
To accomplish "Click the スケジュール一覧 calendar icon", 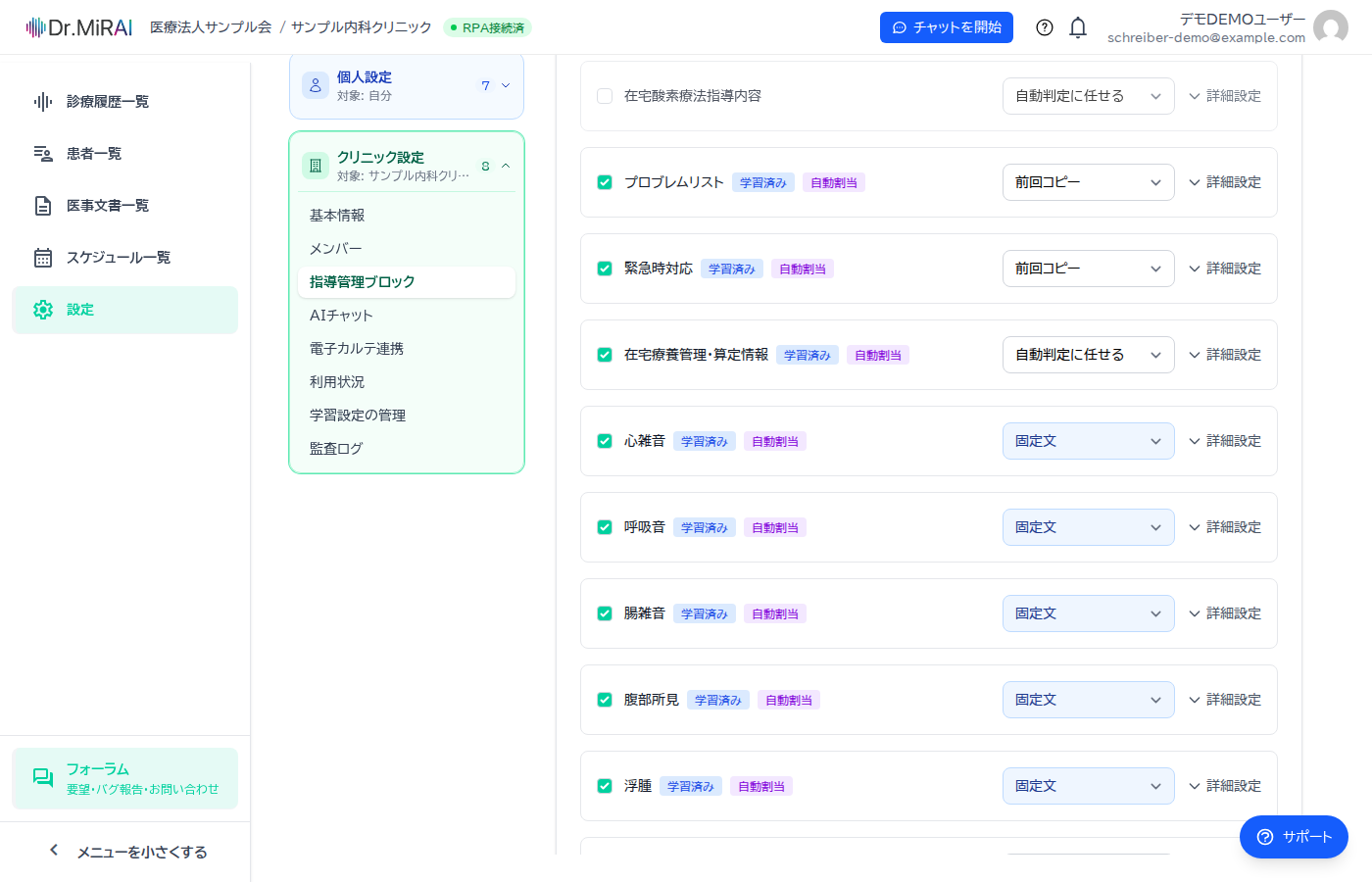I will pos(43,258).
